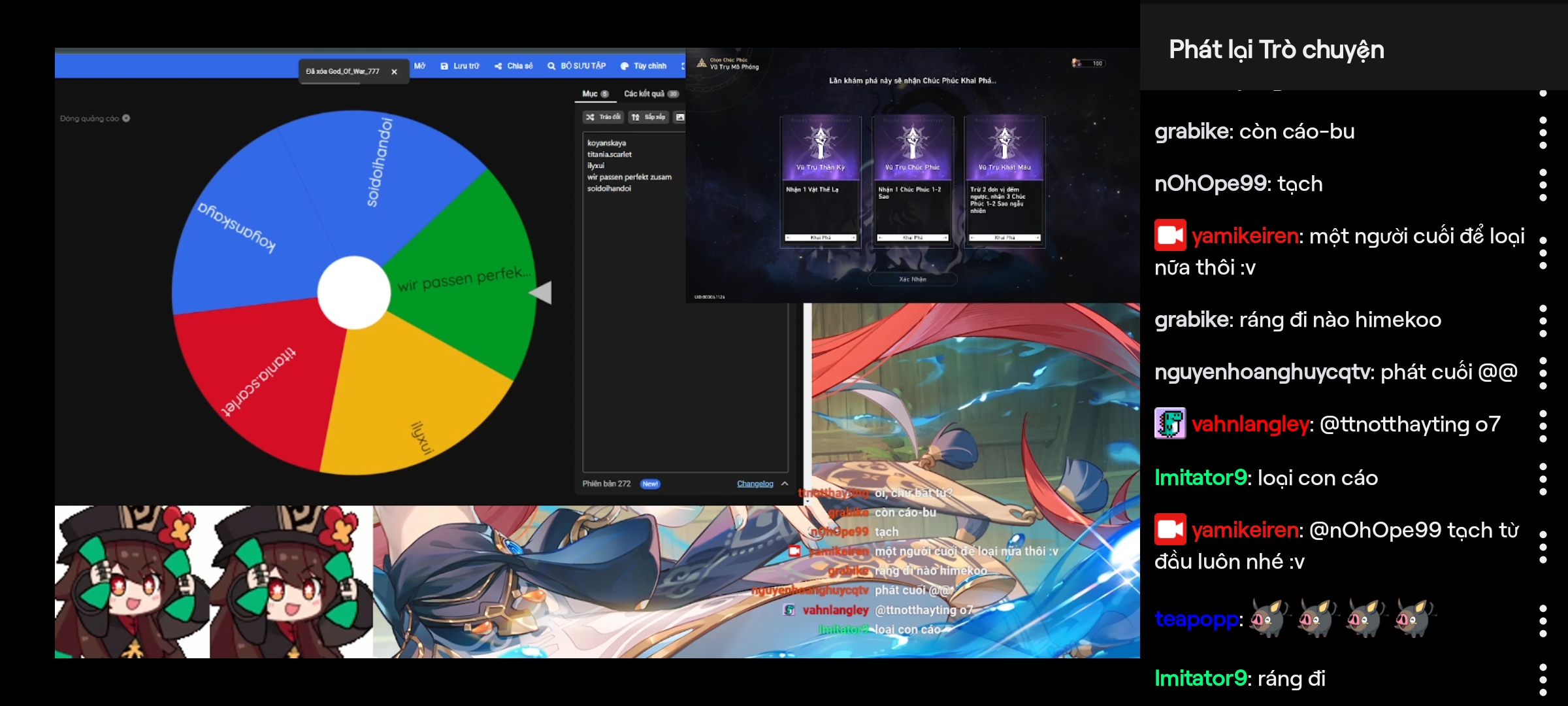The height and width of the screenshot is (706, 1568).
Task: Click 'wir passen perfekt zusam' entry
Action: (x=629, y=177)
